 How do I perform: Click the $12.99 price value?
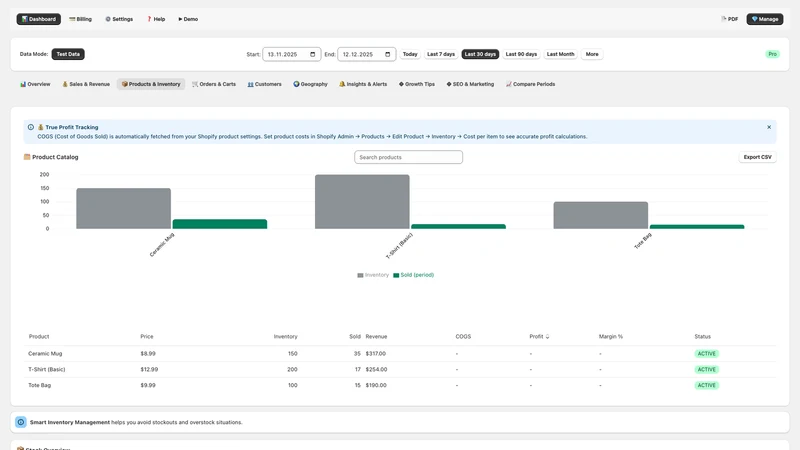pos(149,369)
